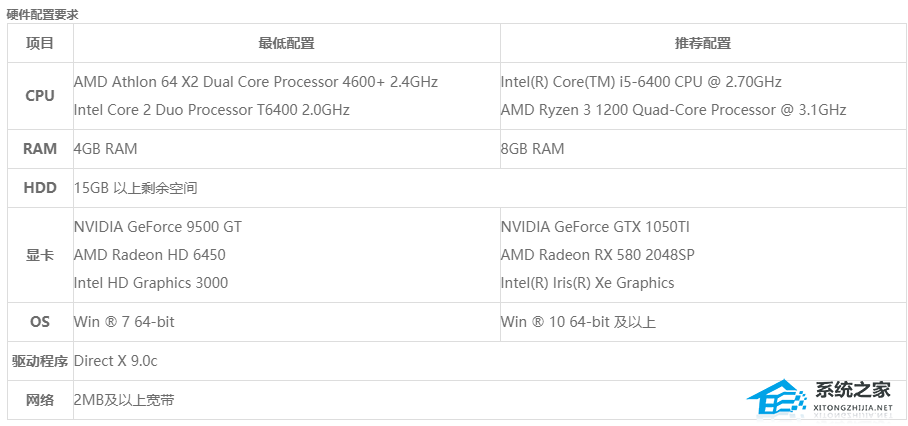Image resolution: width=908 pixels, height=426 pixels.
Task: Click the OS row label
Action: point(40,322)
